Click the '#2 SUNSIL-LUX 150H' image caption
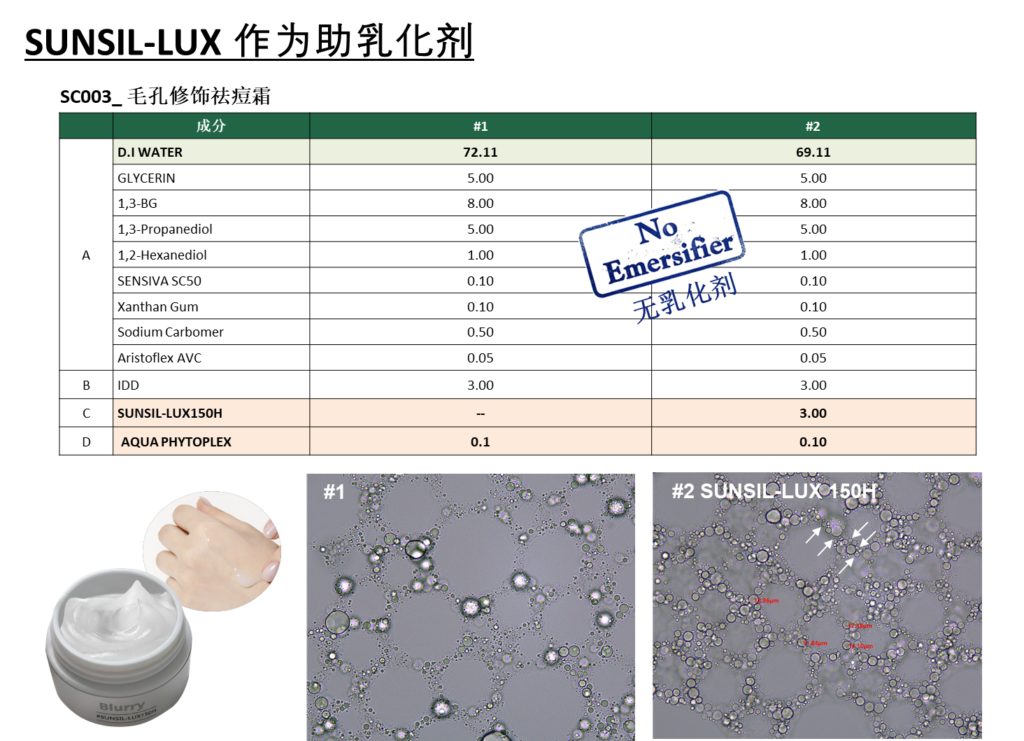This screenshot has width=1024, height=741. pos(773,492)
